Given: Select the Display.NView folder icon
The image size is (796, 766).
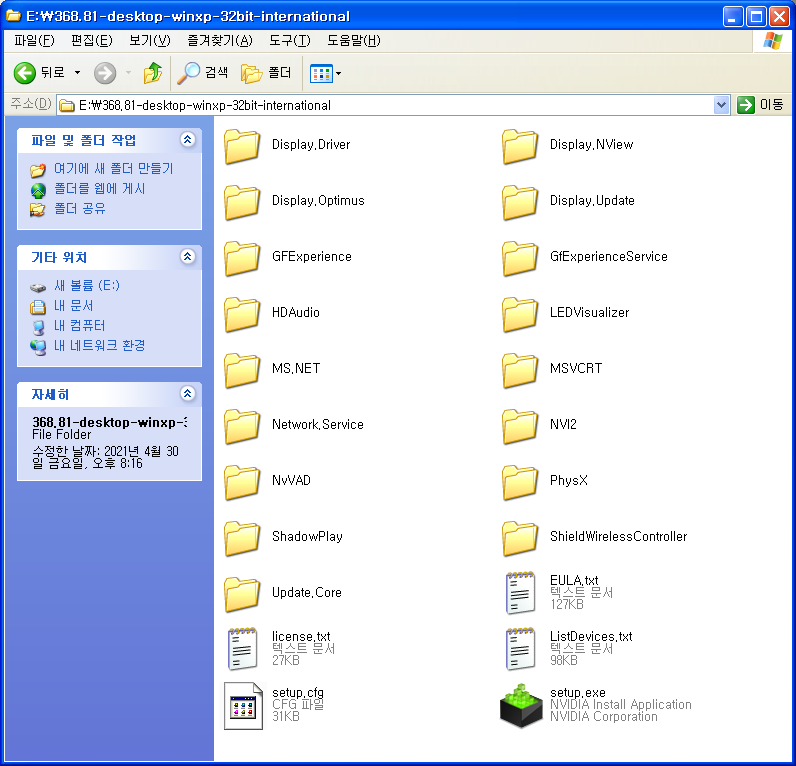Looking at the screenshot, I should [x=520, y=146].
